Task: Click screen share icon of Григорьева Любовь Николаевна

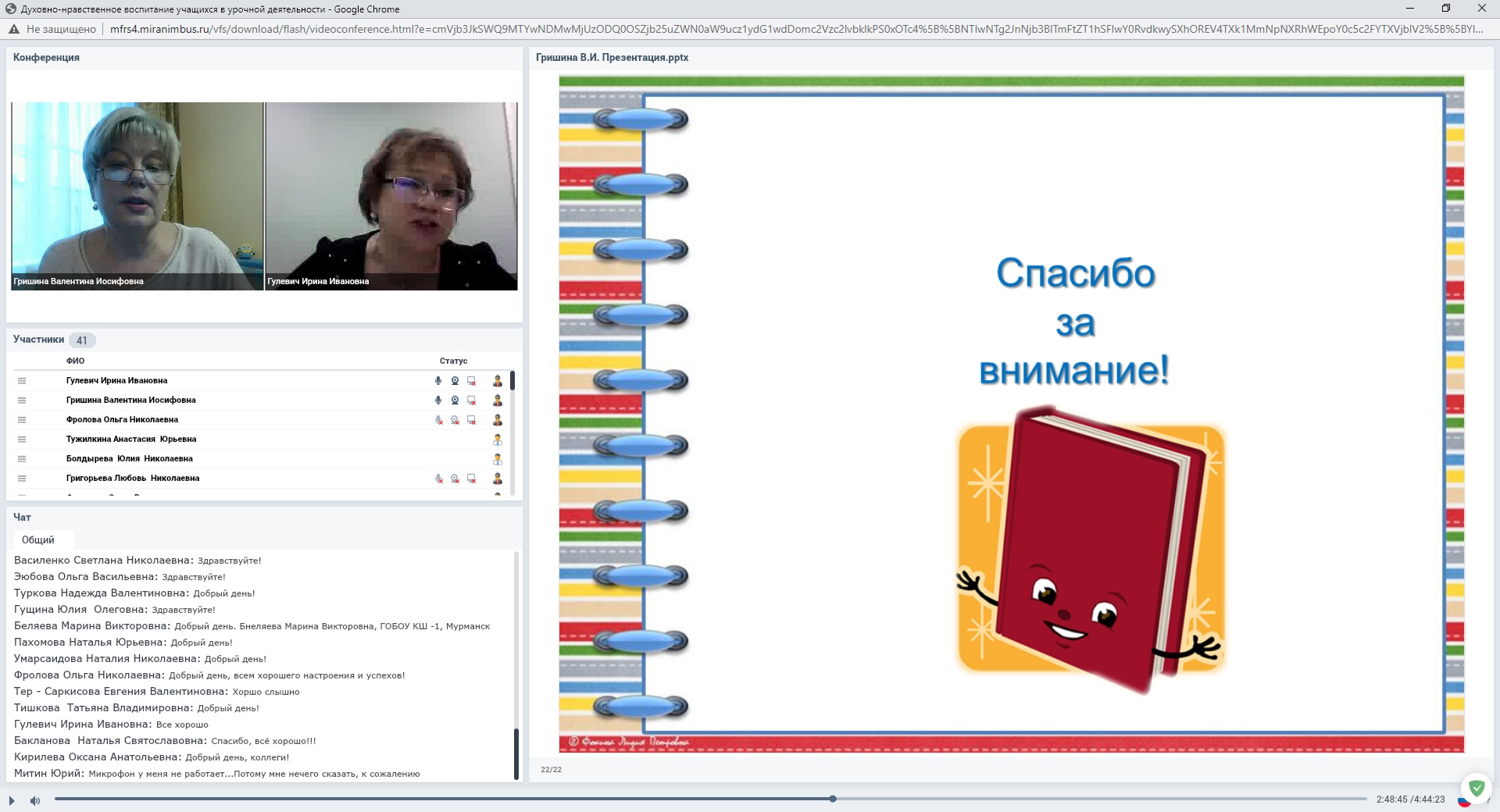Action: [x=472, y=479]
